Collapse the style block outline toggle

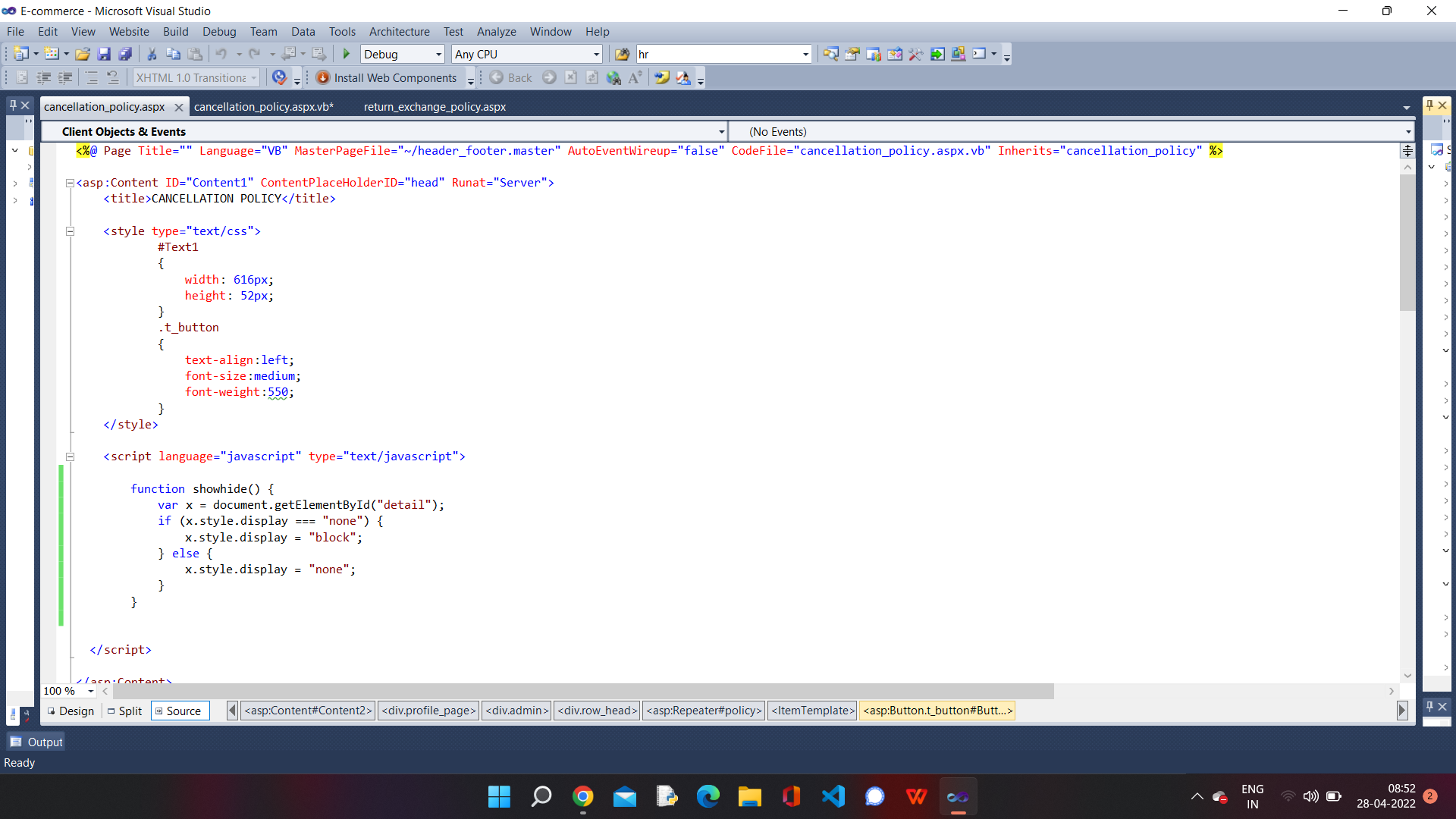point(70,231)
